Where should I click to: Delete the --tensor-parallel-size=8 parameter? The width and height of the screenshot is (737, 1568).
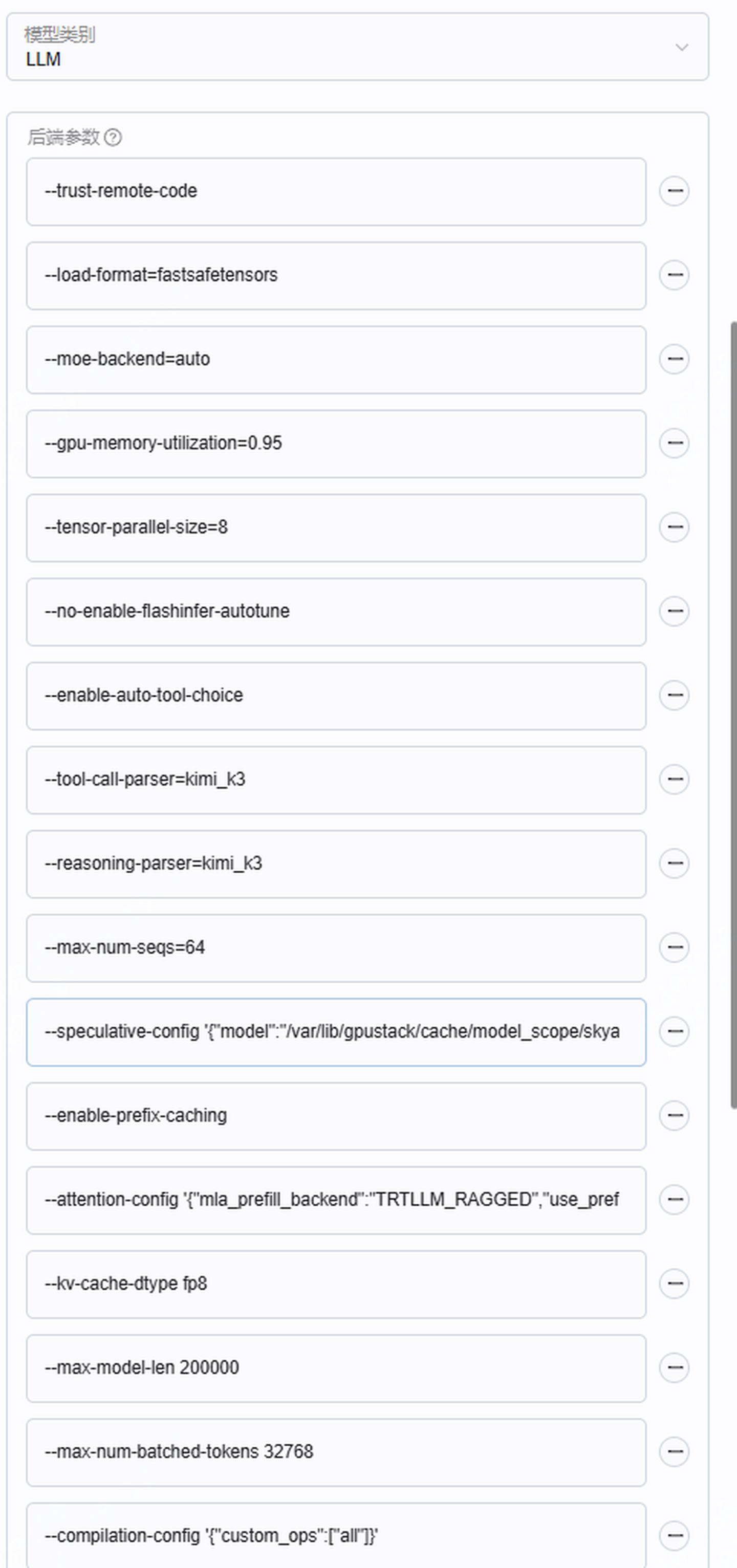pyautogui.click(x=674, y=527)
